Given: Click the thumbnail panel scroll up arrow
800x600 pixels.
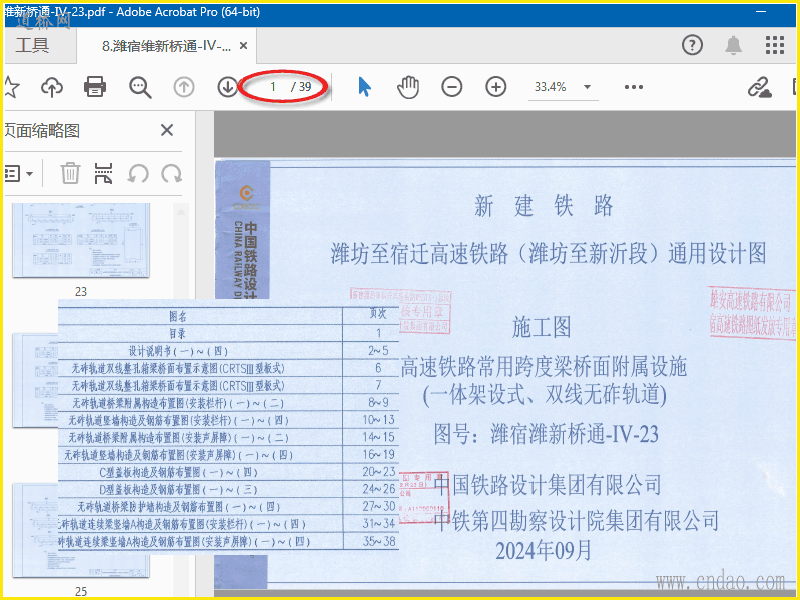Looking at the screenshot, I should tap(181, 211).
